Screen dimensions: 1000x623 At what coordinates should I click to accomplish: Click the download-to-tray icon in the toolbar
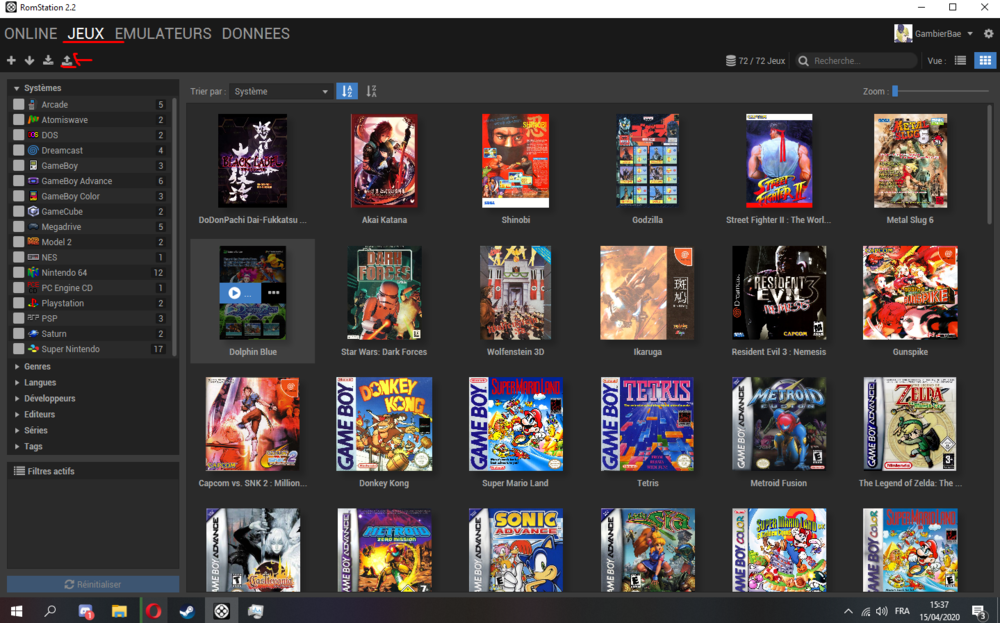(48, 61)
